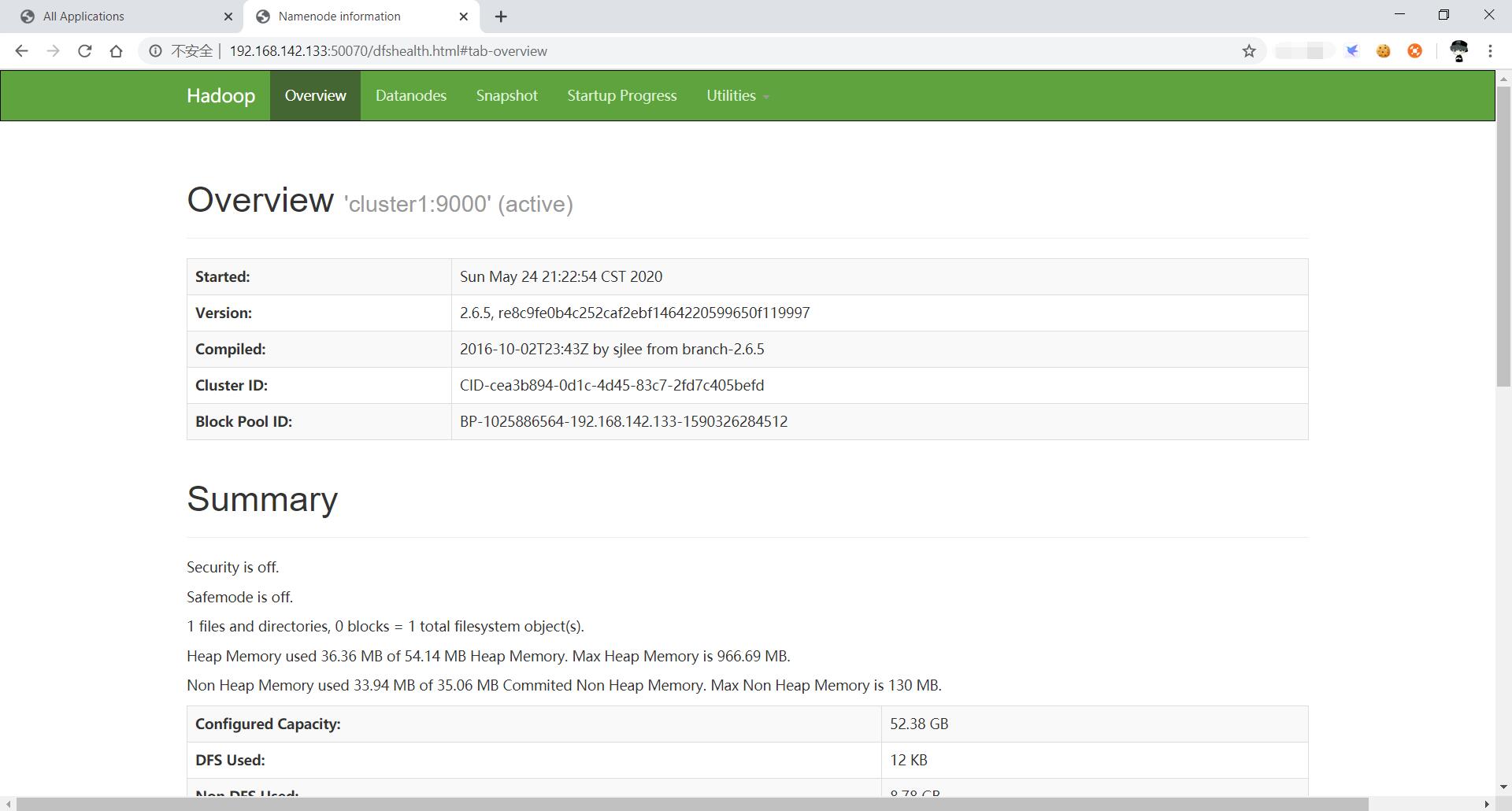View Startup Progress page
Image resolution: width=1512 pixels, height=811 pixels.
(x=621, y=95)
